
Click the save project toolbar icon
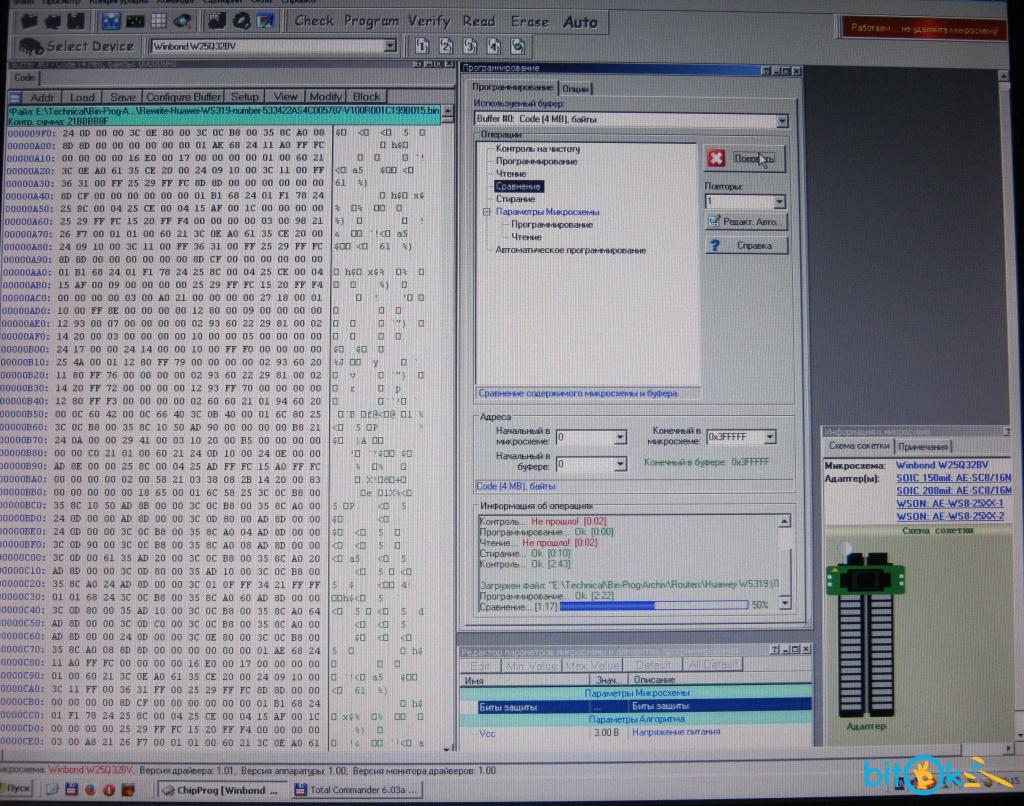76,21
